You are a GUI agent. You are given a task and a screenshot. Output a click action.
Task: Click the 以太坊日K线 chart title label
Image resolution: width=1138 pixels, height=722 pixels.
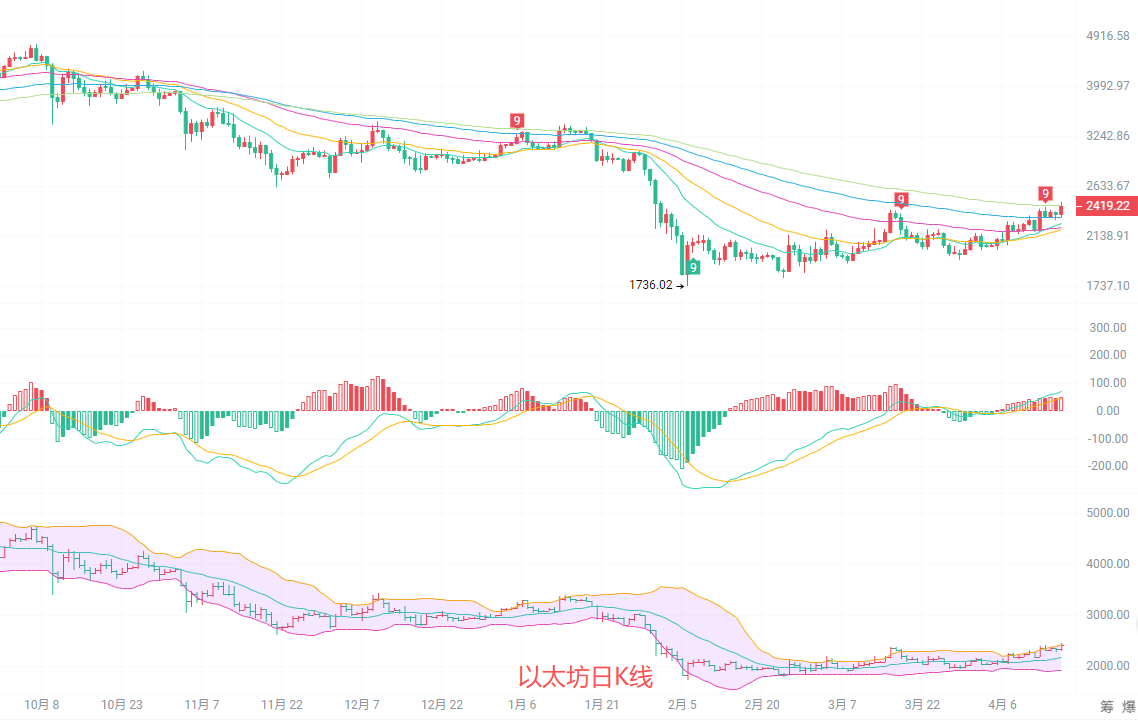[x=585, y=677]
